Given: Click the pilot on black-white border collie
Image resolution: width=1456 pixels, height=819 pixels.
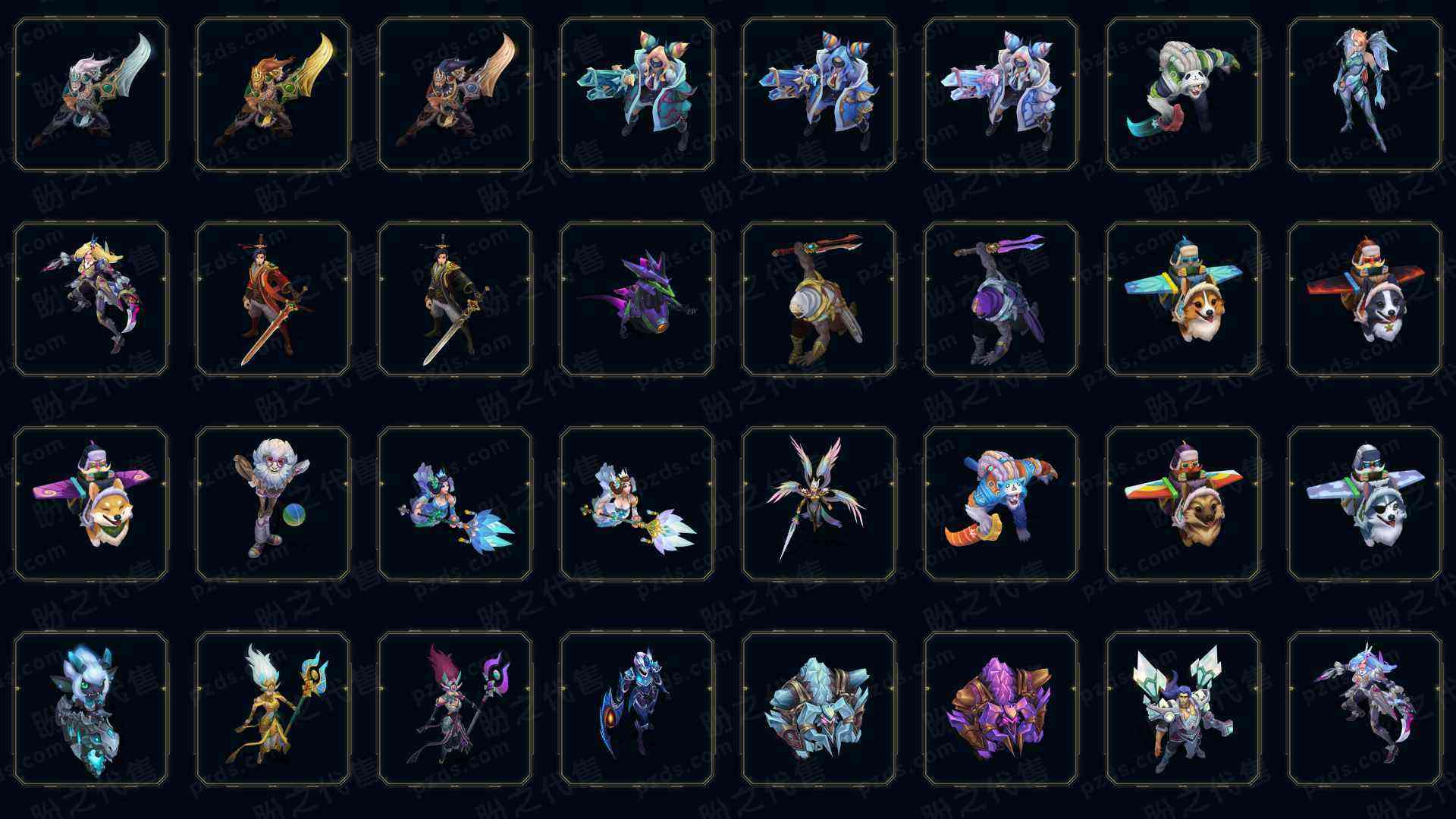Looking at the screenshot, I should point(1365,299).
